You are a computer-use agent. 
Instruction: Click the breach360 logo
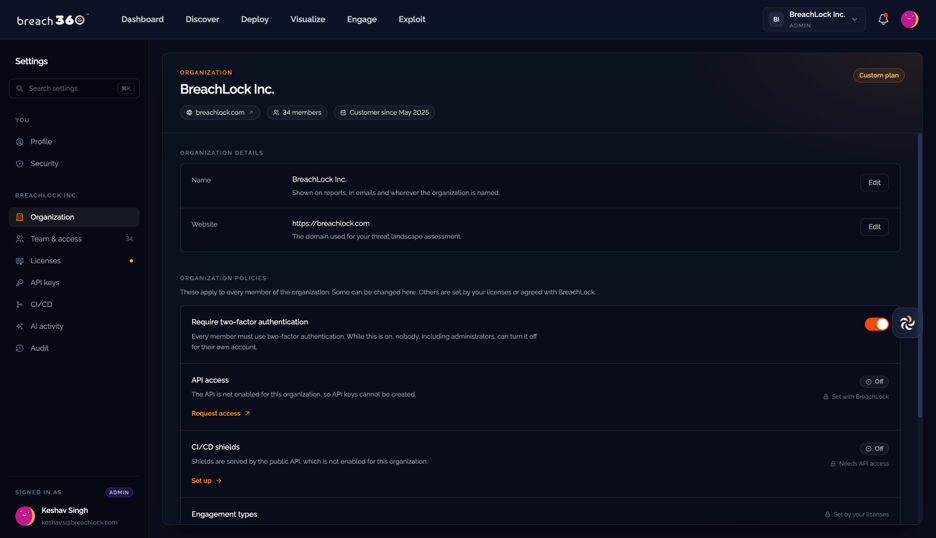52,20
